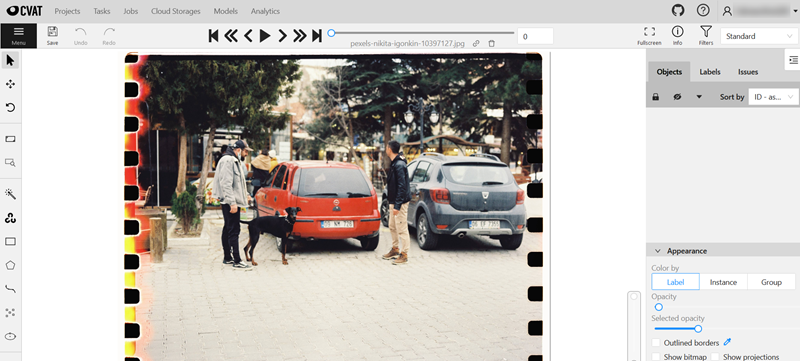Enable Show bitmap checkbox
Image resolution: width=800 pixels, height=361 pixels.
pyautogui.click(x=656, y=357)
